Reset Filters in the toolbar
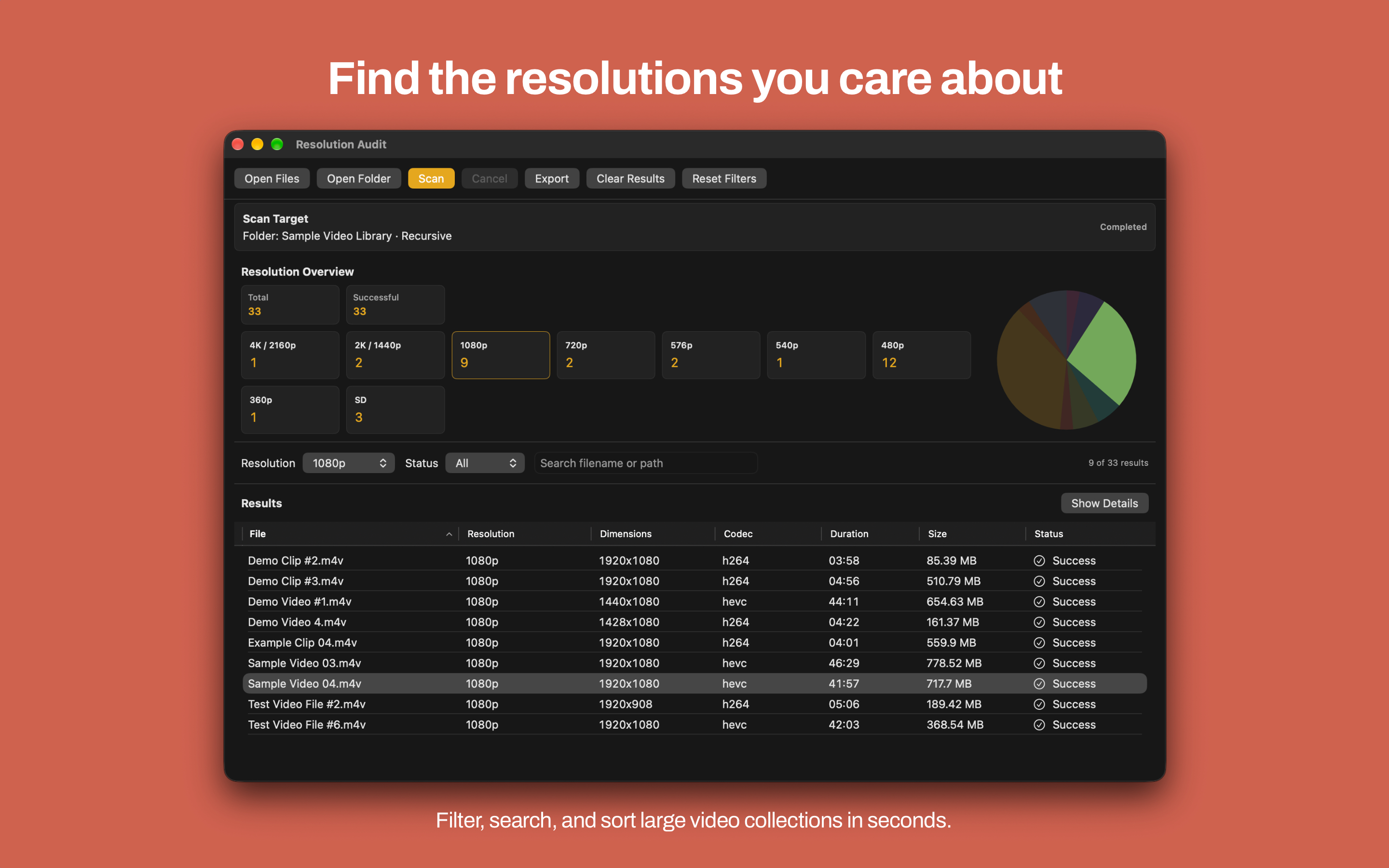 coord(724,178)
